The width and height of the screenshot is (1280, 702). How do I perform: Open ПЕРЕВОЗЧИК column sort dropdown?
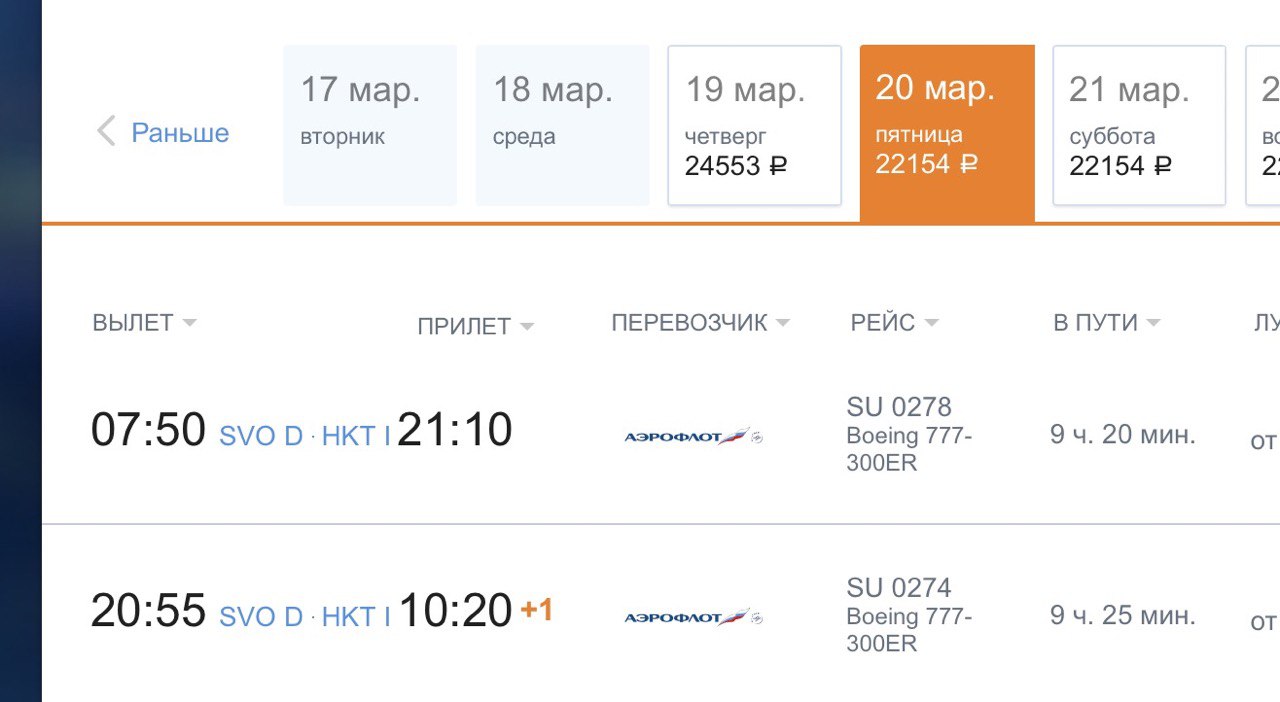pos(782,323)
